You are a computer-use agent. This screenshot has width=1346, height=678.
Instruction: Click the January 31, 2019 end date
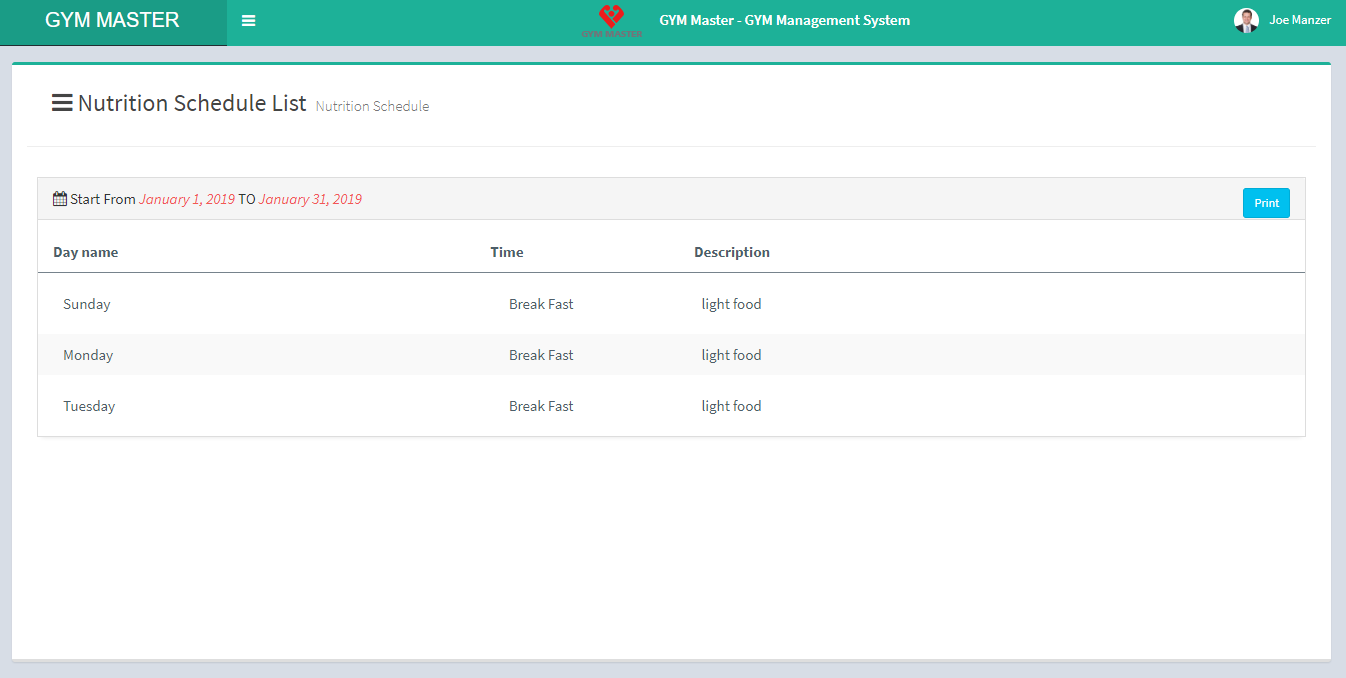coord(310,199)
